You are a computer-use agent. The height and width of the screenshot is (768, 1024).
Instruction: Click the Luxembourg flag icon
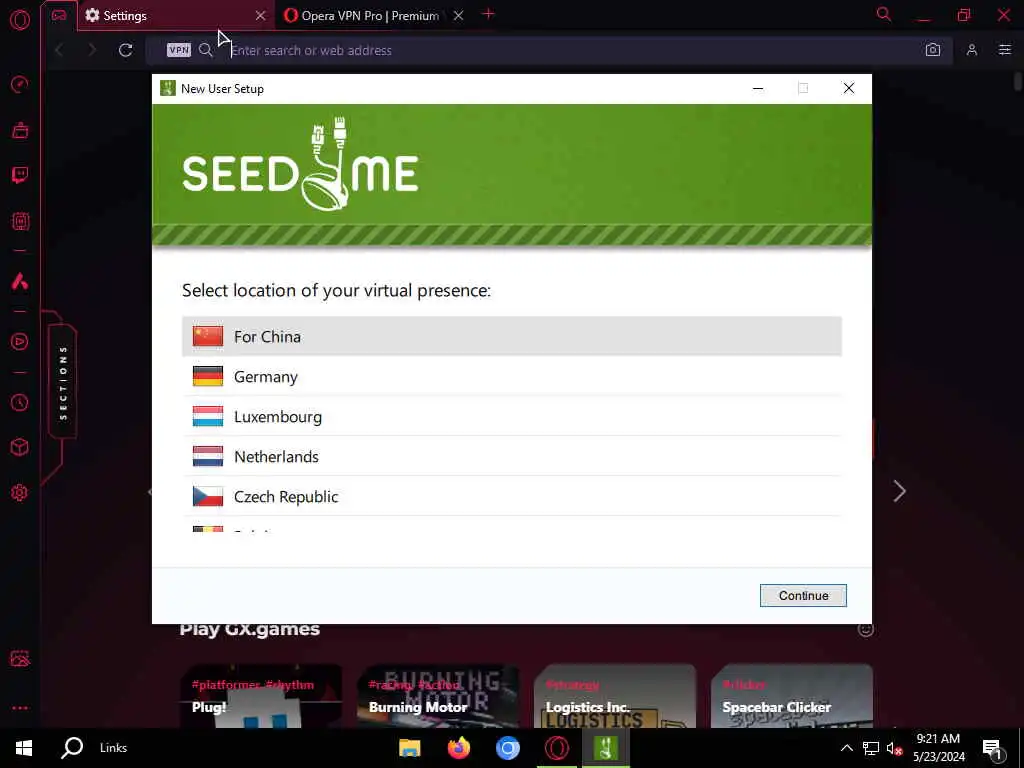(x=208, y=417)
